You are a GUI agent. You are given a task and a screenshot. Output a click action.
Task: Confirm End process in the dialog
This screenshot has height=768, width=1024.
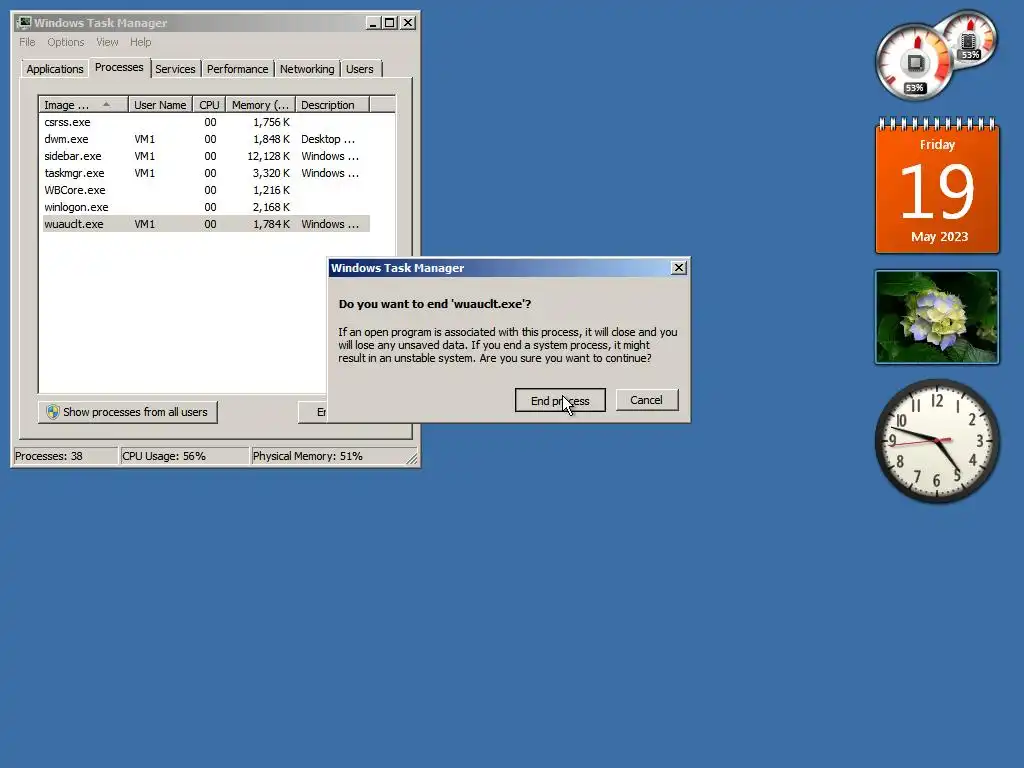coord(560,400)
